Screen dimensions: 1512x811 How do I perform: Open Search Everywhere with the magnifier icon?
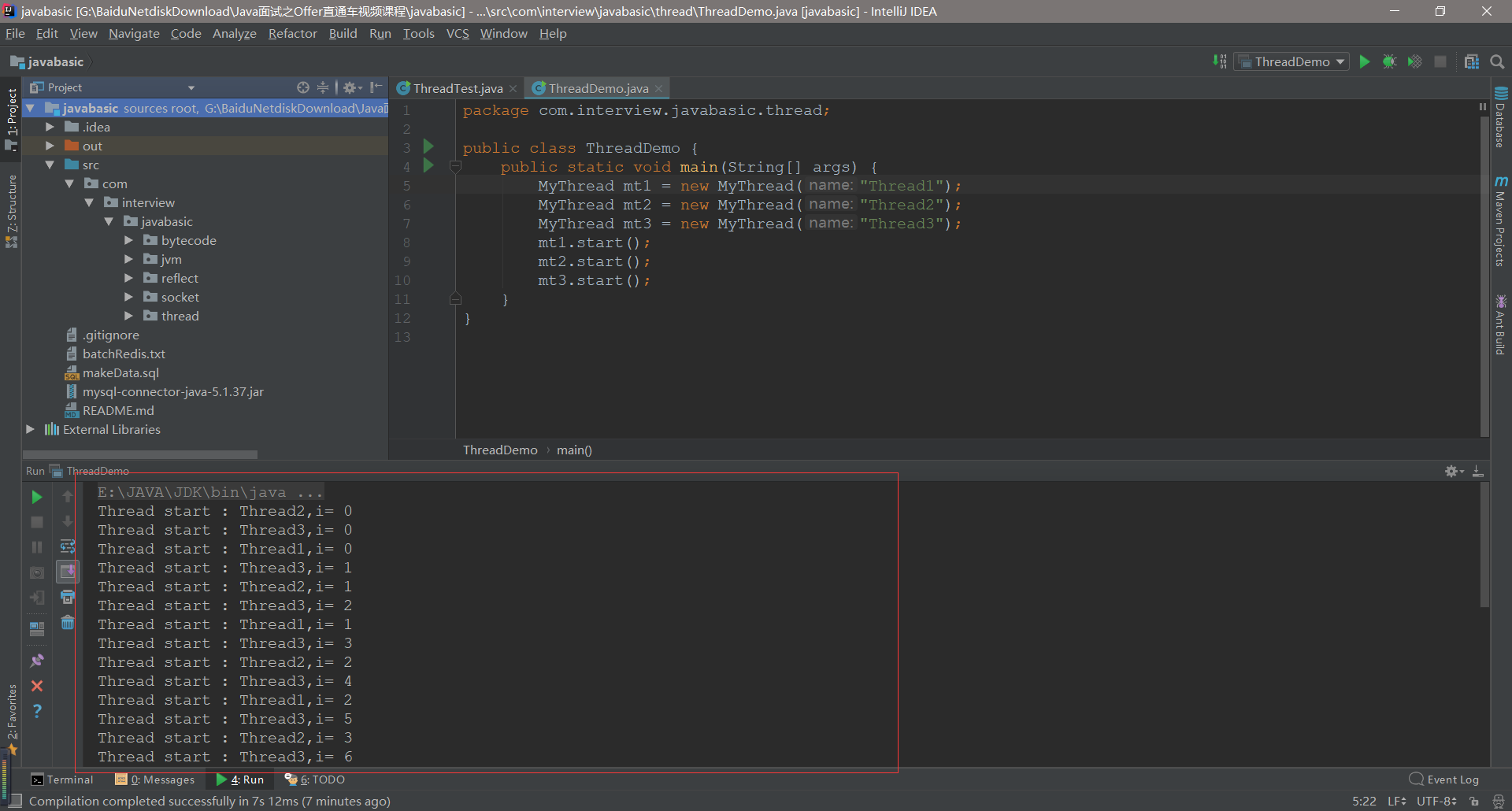[x=1497, y=61]
